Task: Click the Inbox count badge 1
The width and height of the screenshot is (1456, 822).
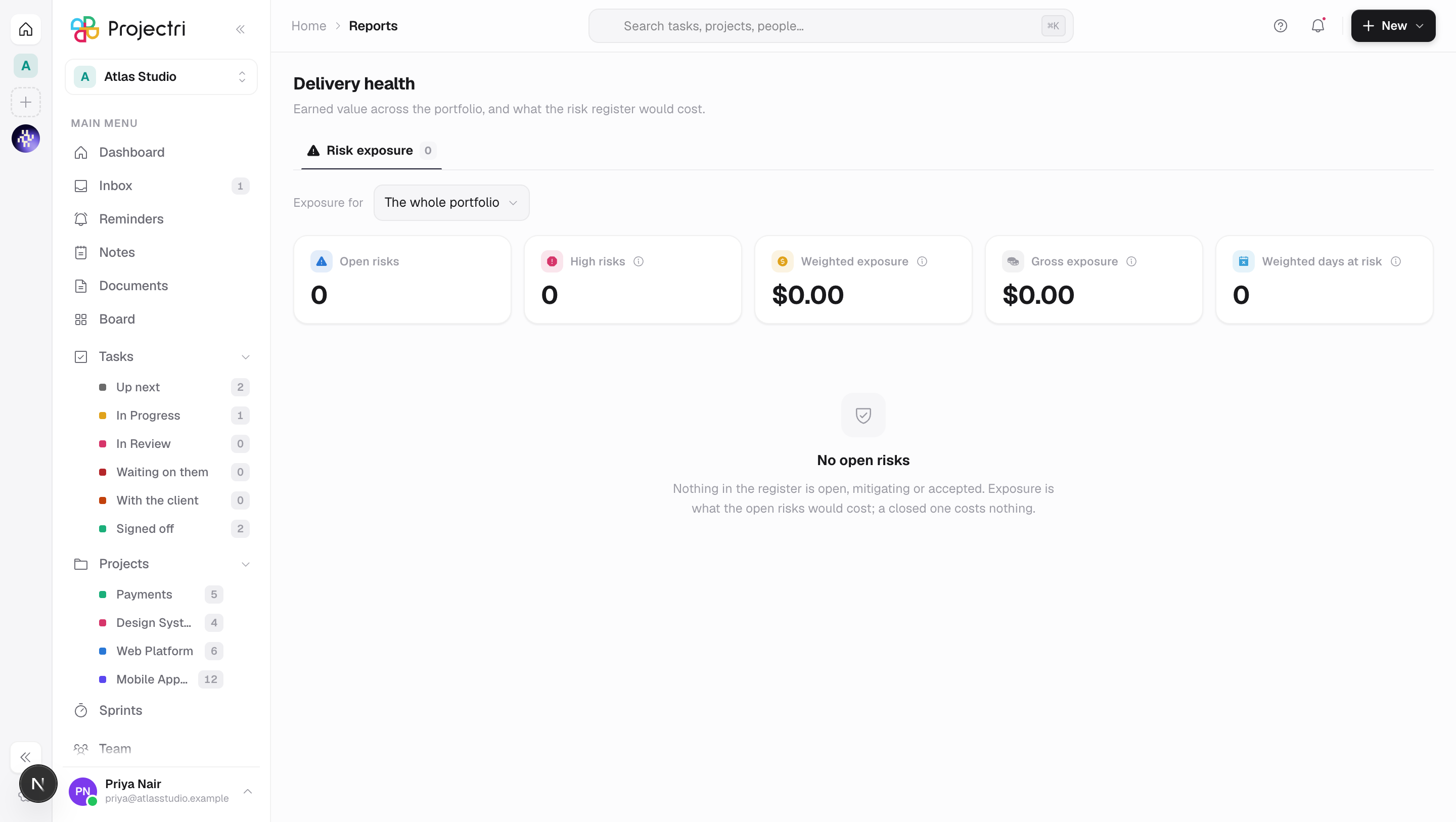Action: (x=240, y=186)
